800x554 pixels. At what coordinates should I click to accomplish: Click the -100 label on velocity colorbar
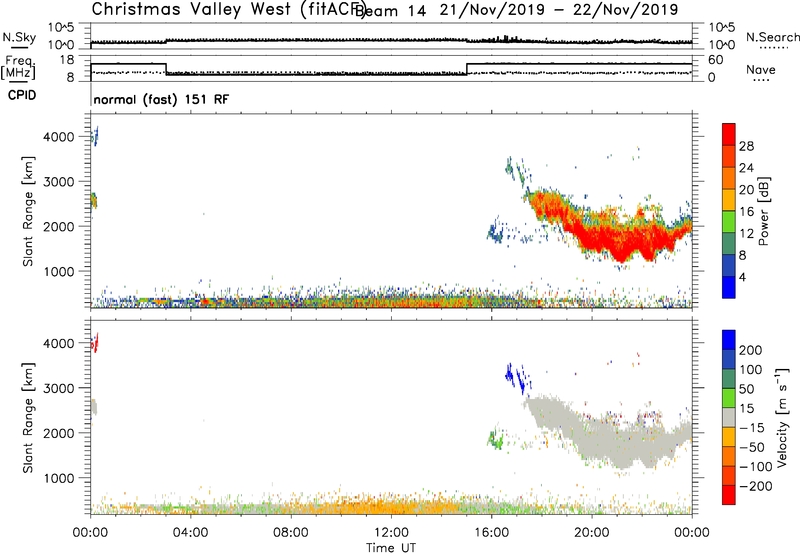pyautogui.click(x=756, y=467)
